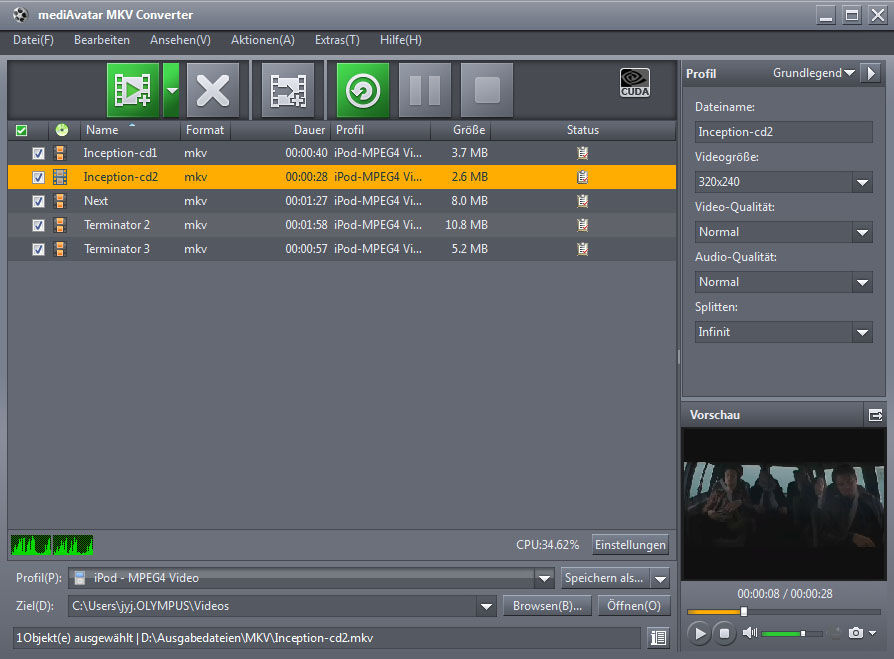Uncheck the Inception-cd2 checkbox
The width and height of the screenshot is (894, 659).
[x=38, y=177]
